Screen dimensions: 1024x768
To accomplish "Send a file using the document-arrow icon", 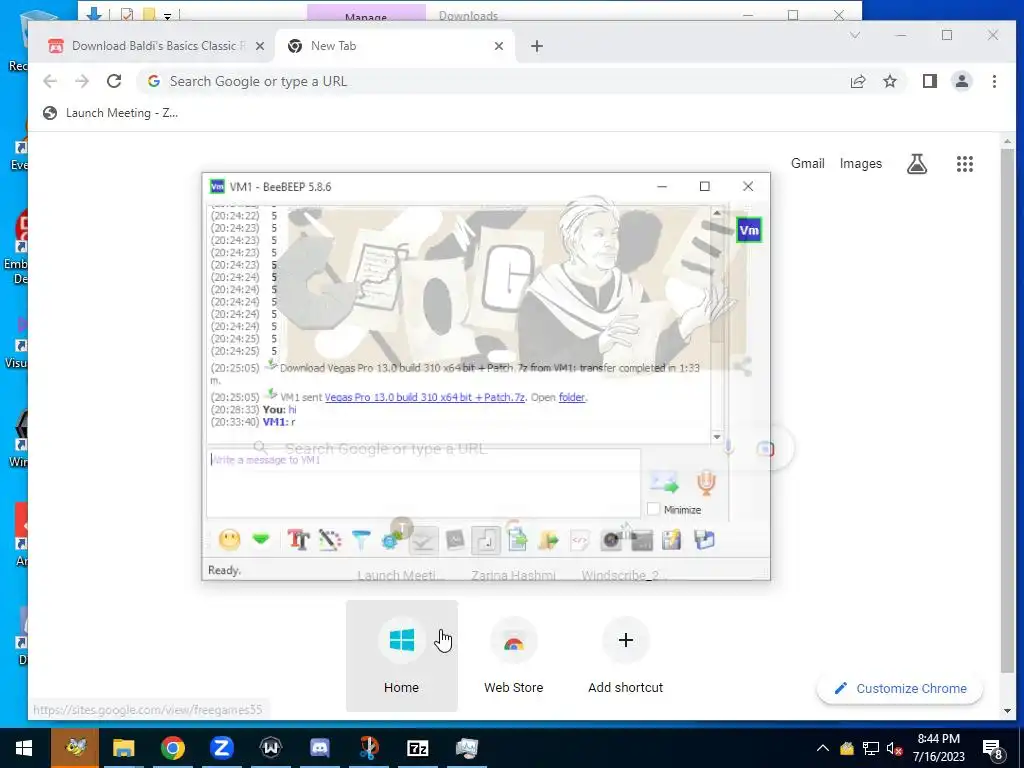I will pyautogui.click(x=518, y=540).
